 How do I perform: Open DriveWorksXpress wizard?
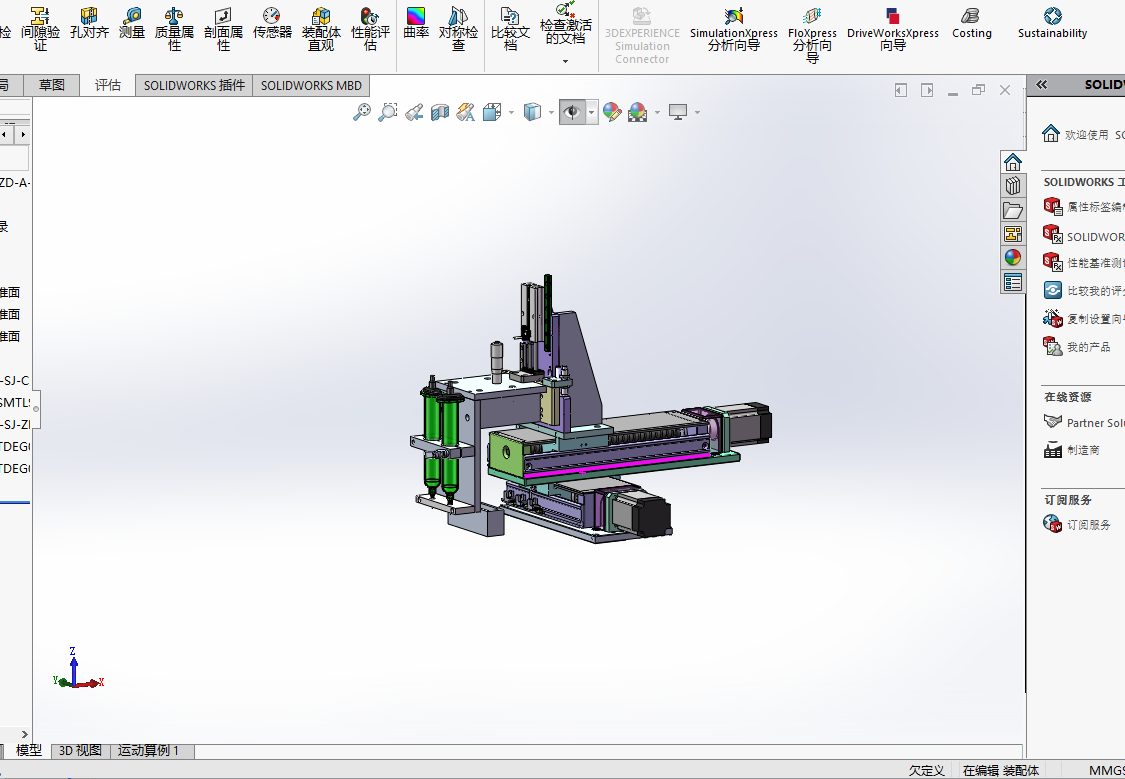pos(893,28)
